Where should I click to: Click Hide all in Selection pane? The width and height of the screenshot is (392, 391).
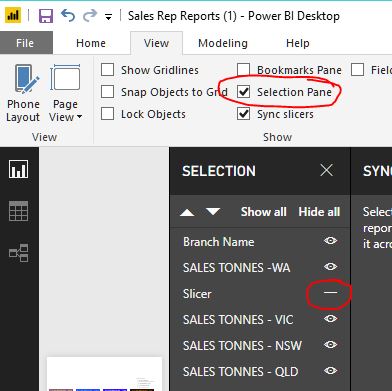319,212
